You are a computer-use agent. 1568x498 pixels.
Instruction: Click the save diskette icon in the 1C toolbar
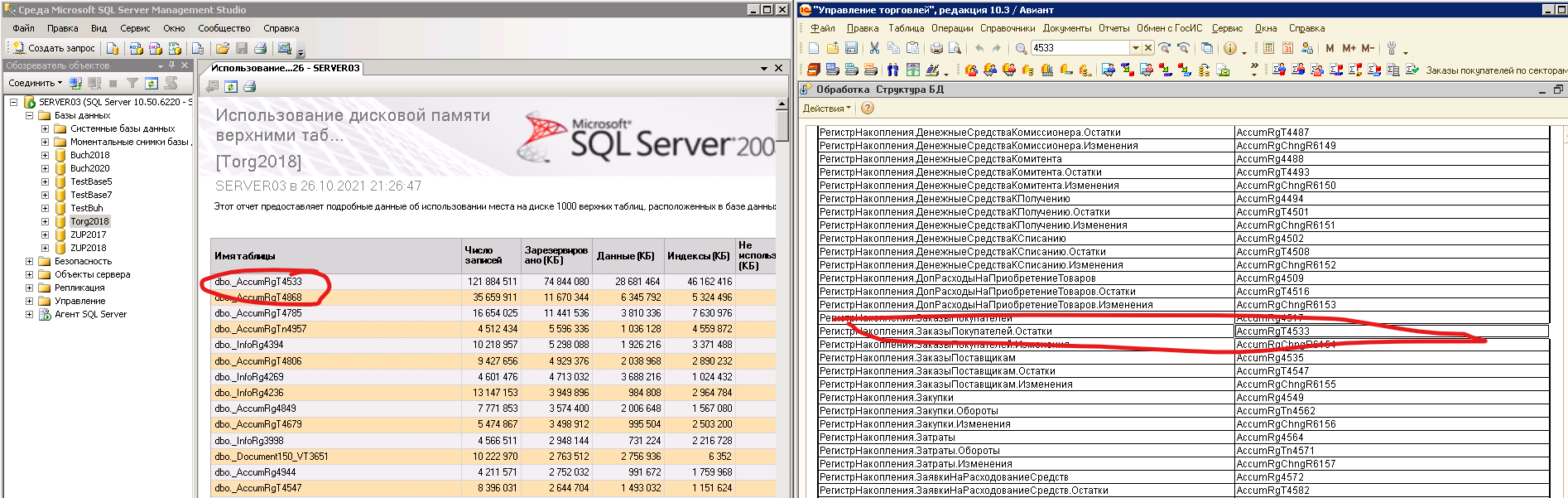[851, 48]
